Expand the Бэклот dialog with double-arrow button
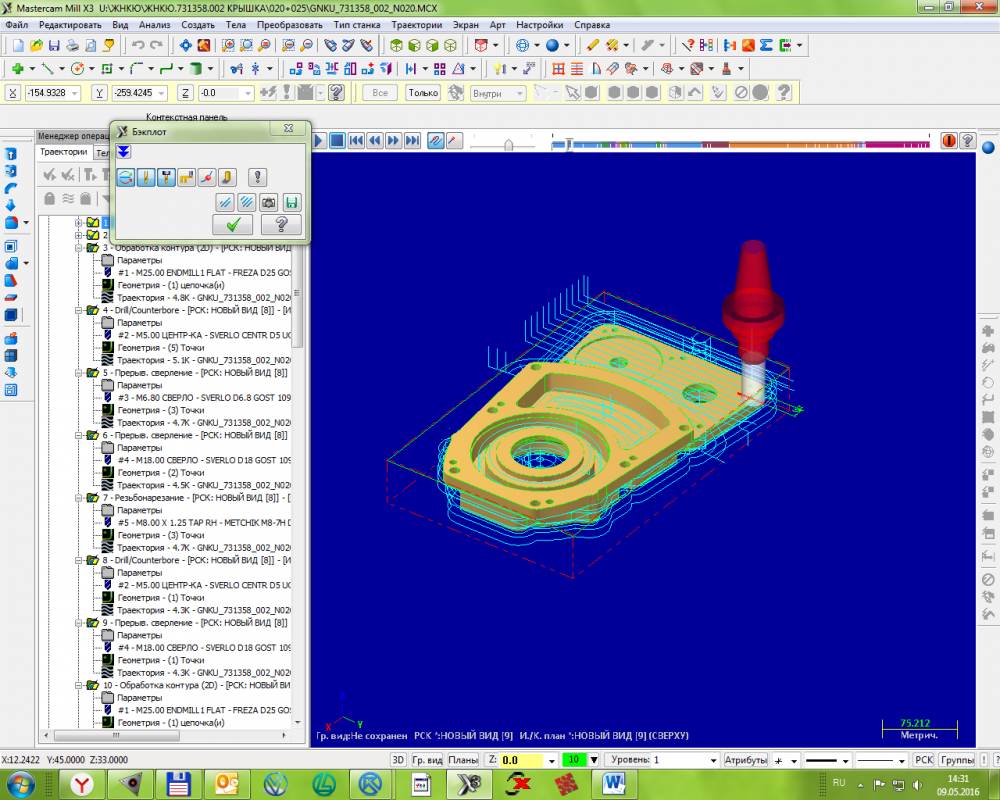This screenshot has height=800, width=1000. pos(124,152)
